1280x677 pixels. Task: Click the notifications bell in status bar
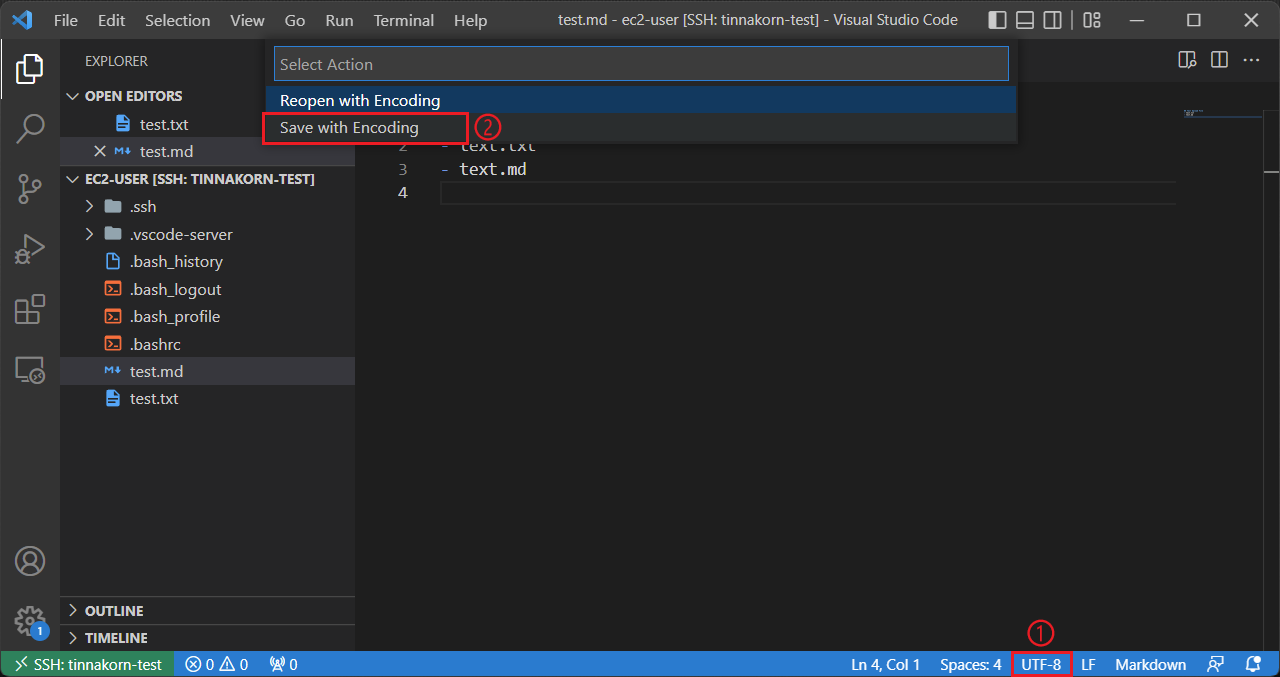click(1252, 664)
